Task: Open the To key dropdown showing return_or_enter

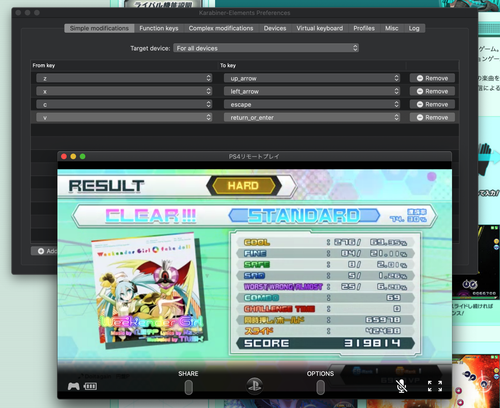Action: tap(312, 117)
